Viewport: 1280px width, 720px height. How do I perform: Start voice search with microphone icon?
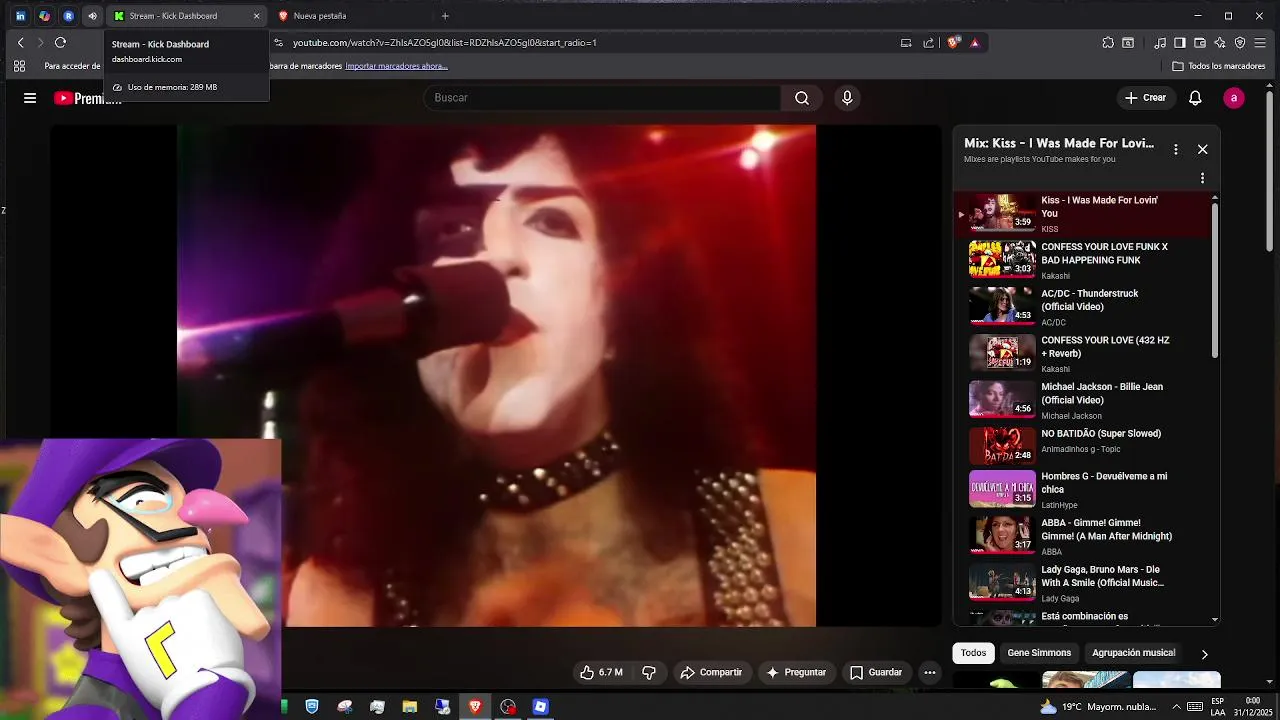tap(847, 98)
